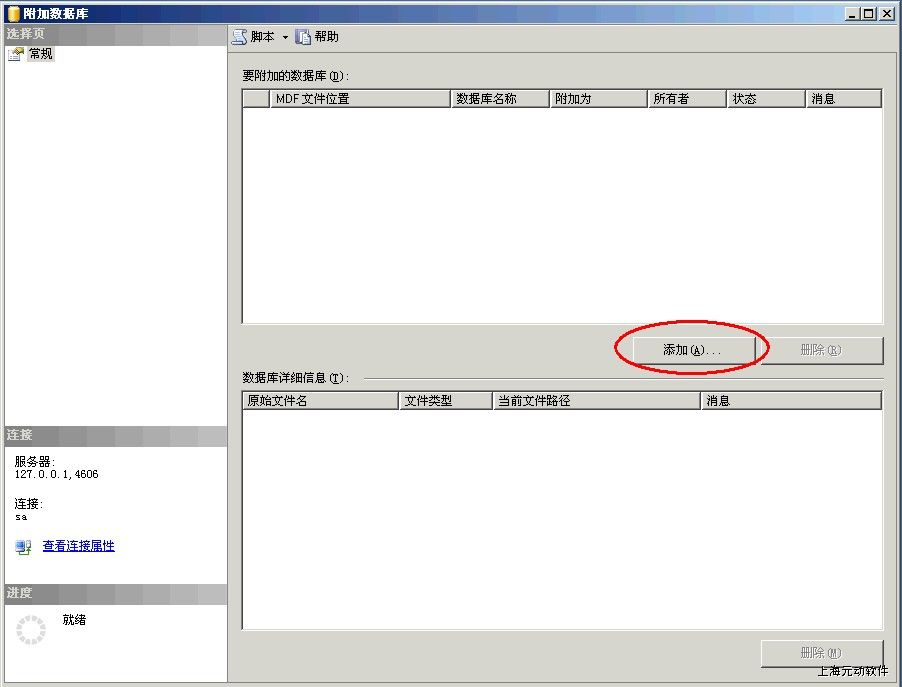Click the progress spinner icon next to 就绪
This screenshot has width=902, height=687.
click(31, 630)
